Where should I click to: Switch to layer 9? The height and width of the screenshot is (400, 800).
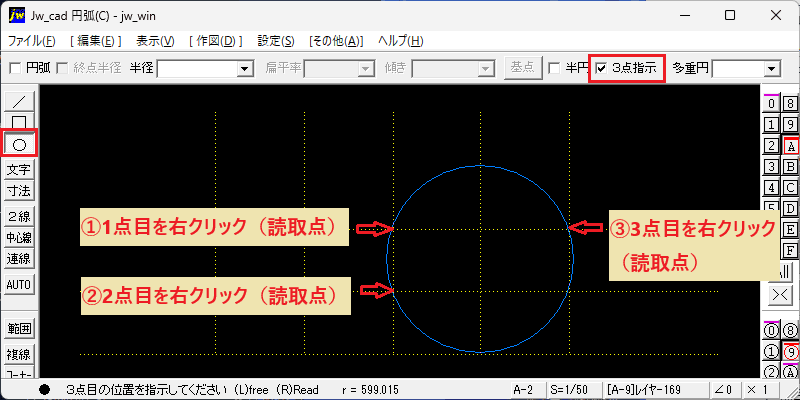click(790, 124)
